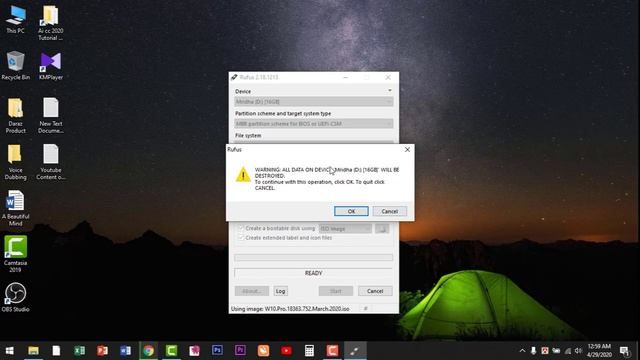Screen dimensions: 640x360
Task: Open File Explorer from taskbar
Action: point(33,351)
